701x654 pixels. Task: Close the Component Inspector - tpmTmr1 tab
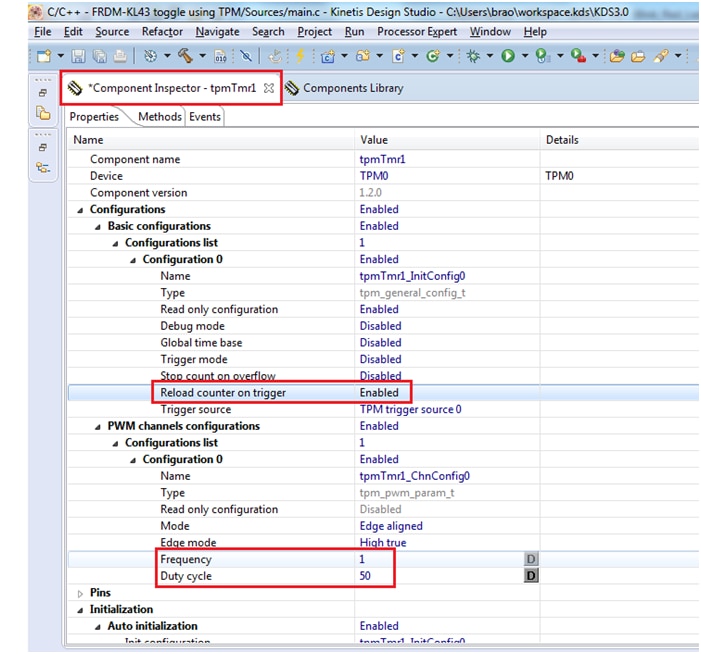pos(269,88)
